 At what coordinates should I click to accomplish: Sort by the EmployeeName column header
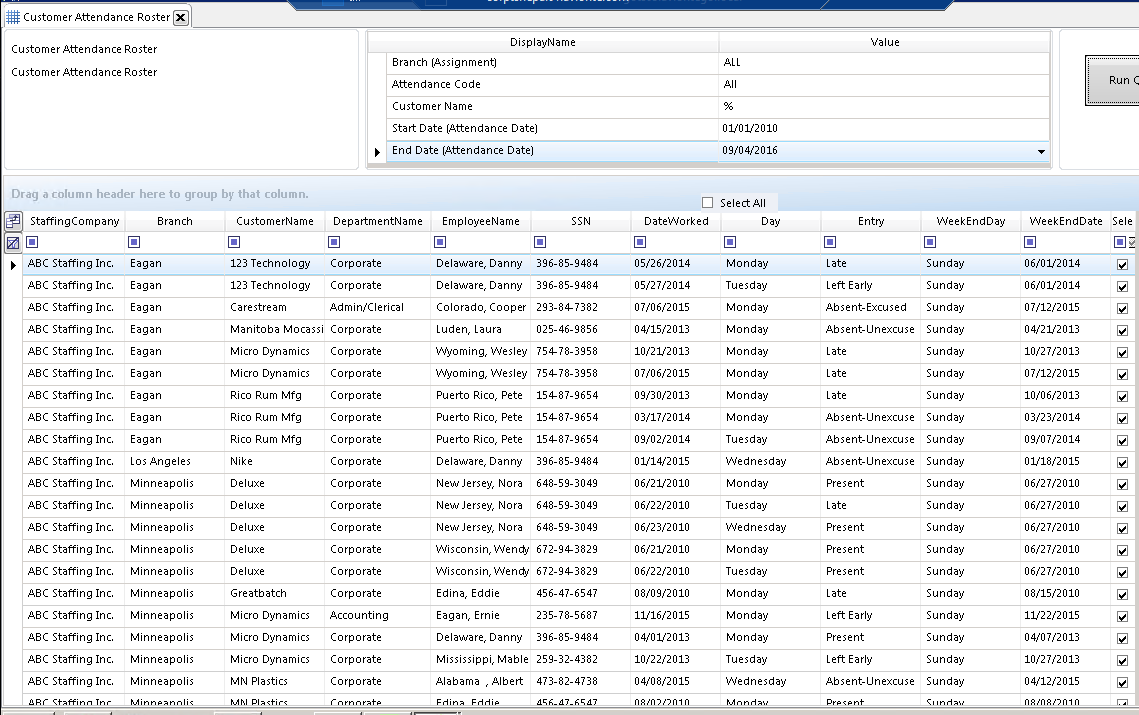click(x=481, y=221)
